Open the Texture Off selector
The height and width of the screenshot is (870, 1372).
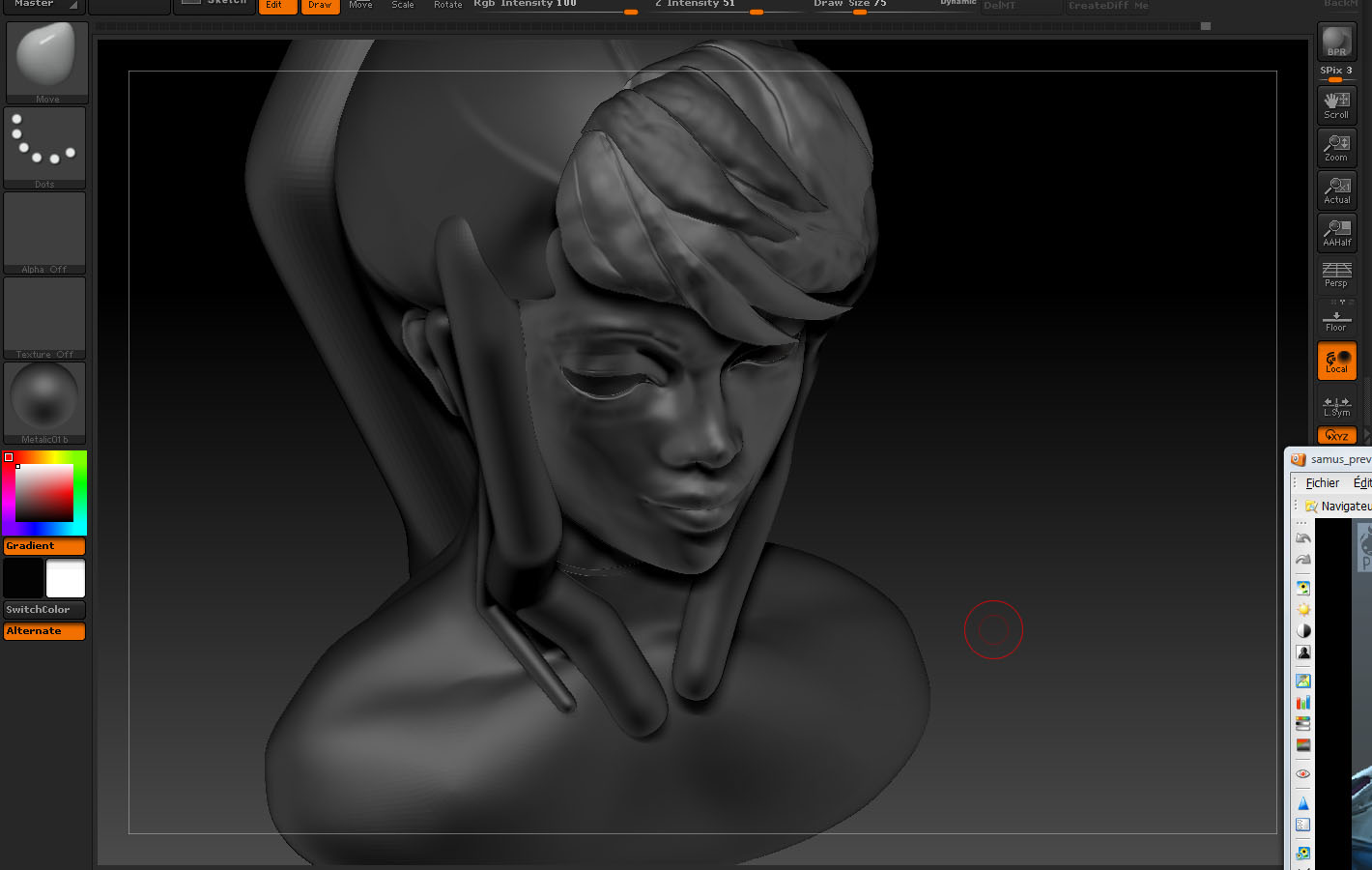44,313
